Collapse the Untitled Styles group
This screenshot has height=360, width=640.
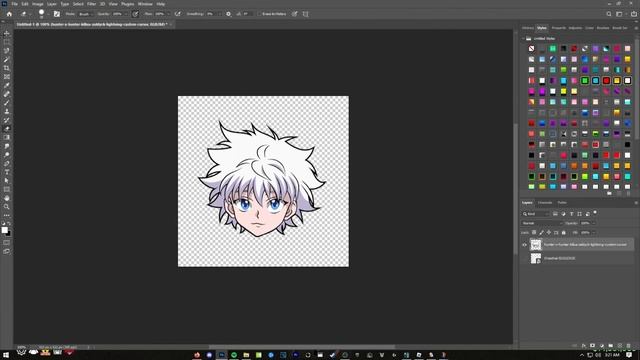[523, 38]
